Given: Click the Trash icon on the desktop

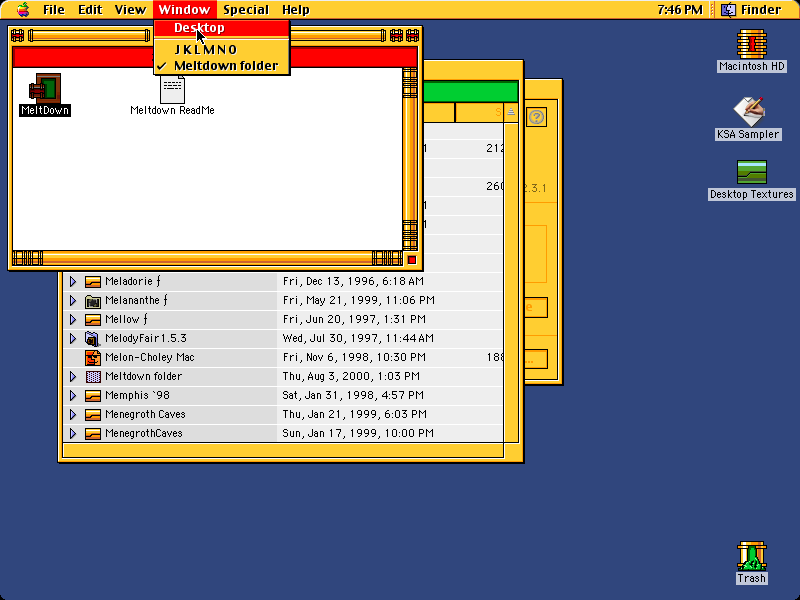Looking at the screenshot, I should (x=752, y=556).
